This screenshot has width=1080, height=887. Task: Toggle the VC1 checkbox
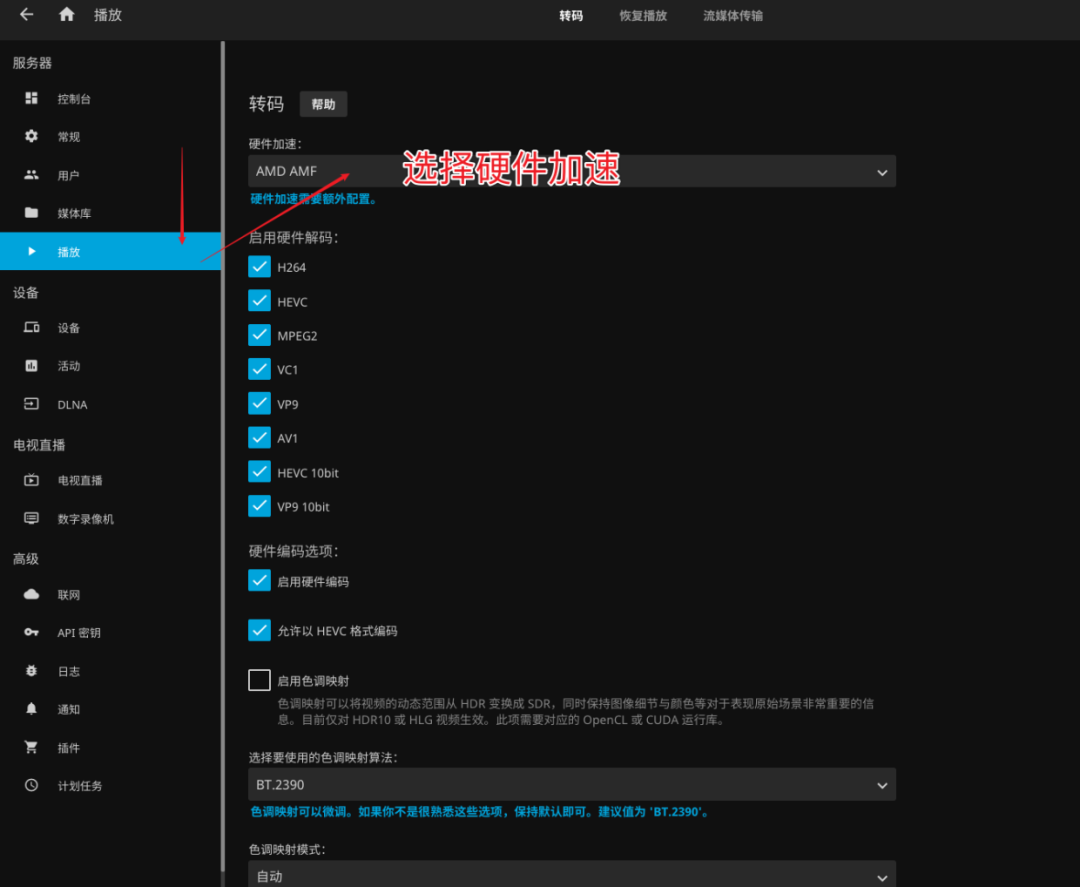259,369
